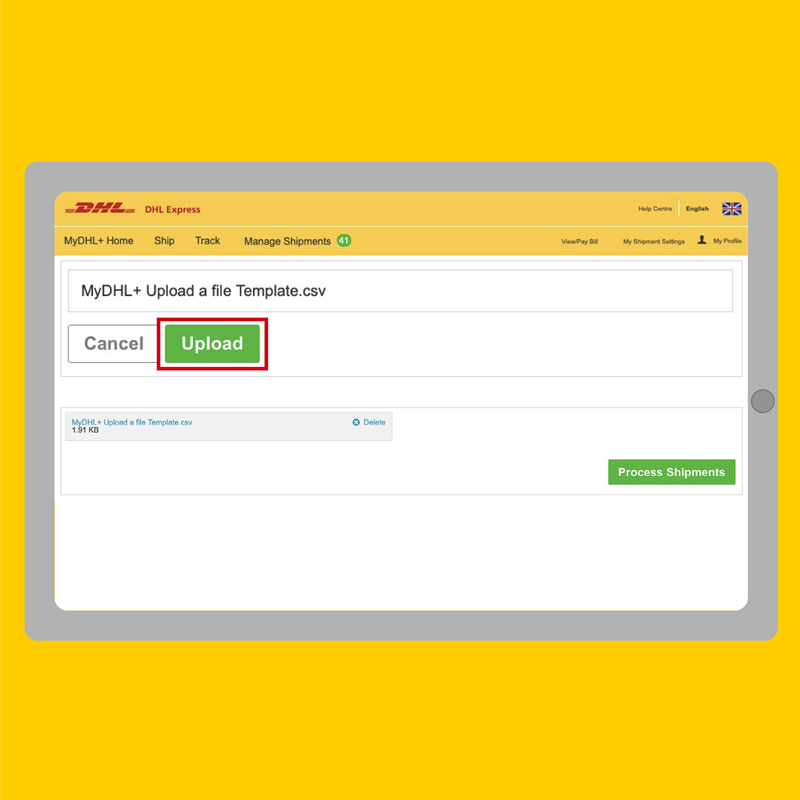Click the My Profile link
The height and width of the screenshot is (800, 800).
coord(727,241)
